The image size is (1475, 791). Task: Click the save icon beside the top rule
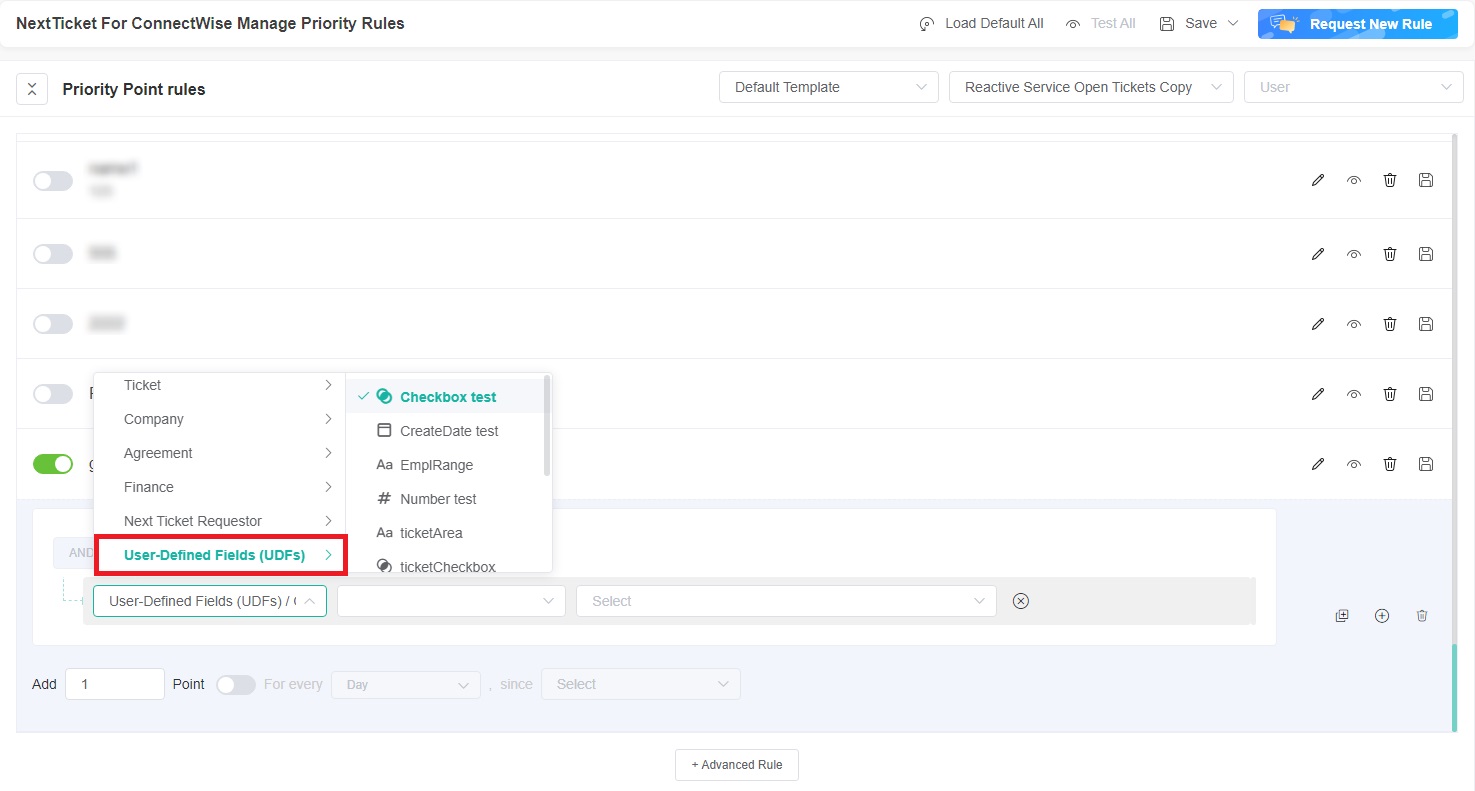tap(1425, 180)
